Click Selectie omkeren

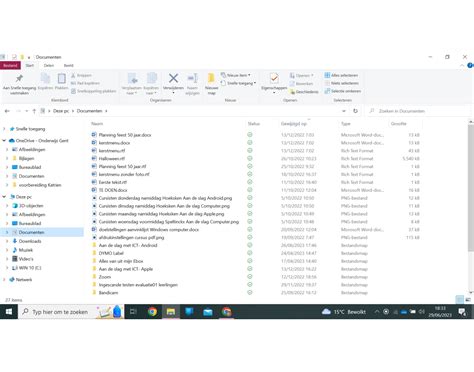343,91
